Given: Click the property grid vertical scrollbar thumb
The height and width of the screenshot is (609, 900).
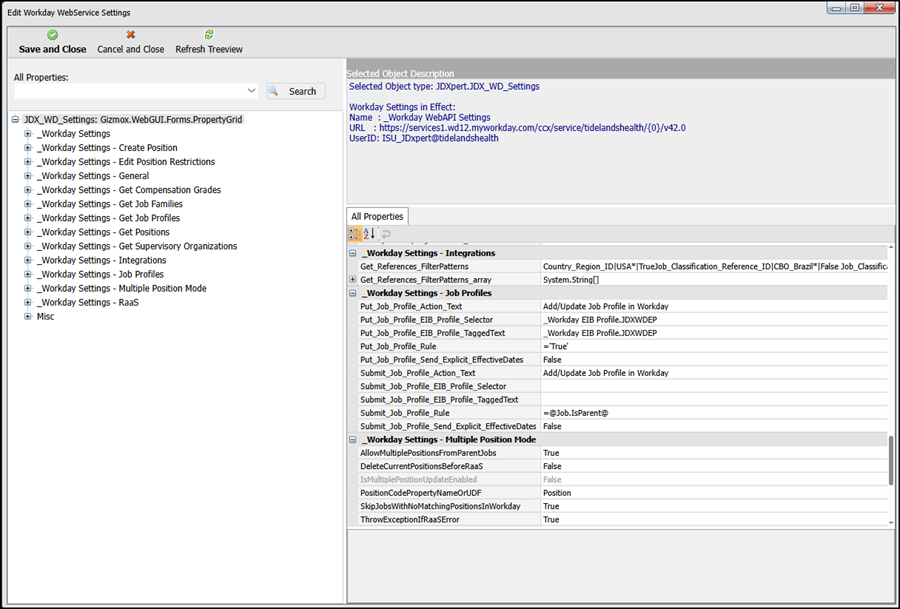Looking at the screenshot, I should click(891, 460).
